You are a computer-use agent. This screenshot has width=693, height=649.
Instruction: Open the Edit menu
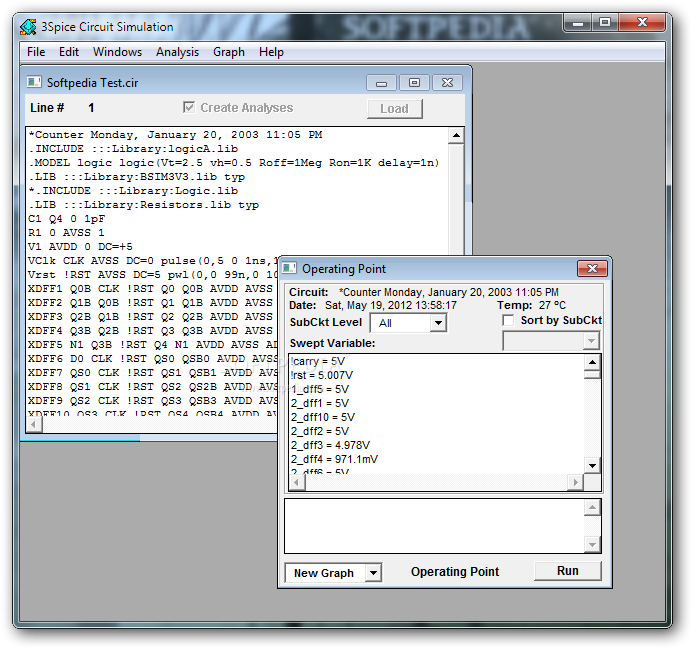69,52
